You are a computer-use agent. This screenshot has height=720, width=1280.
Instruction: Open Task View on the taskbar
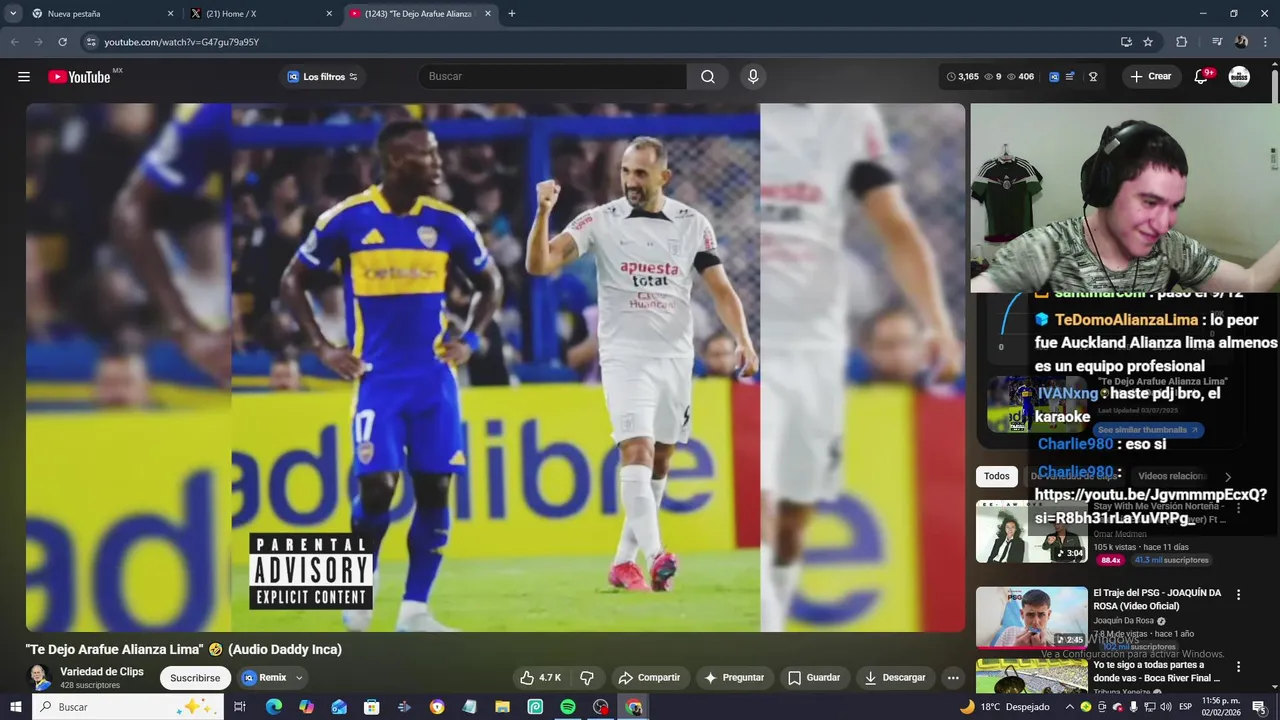coord(240,707)
